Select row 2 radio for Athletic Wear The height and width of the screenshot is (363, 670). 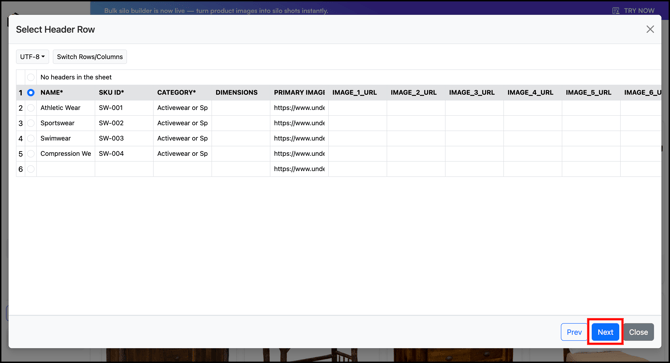[31, 108]
